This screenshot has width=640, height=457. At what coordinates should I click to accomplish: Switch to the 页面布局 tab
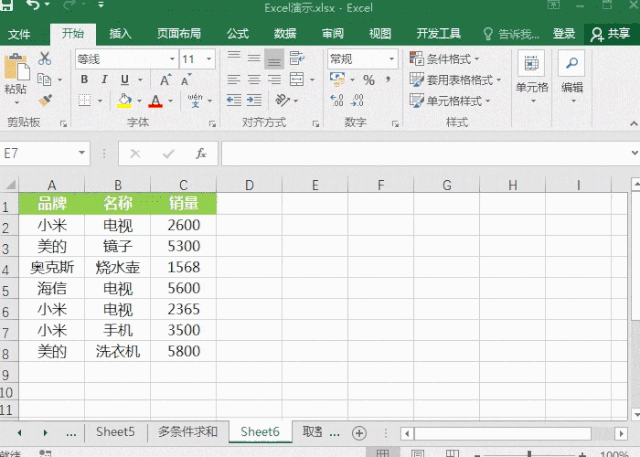click(x=179, y=33)
